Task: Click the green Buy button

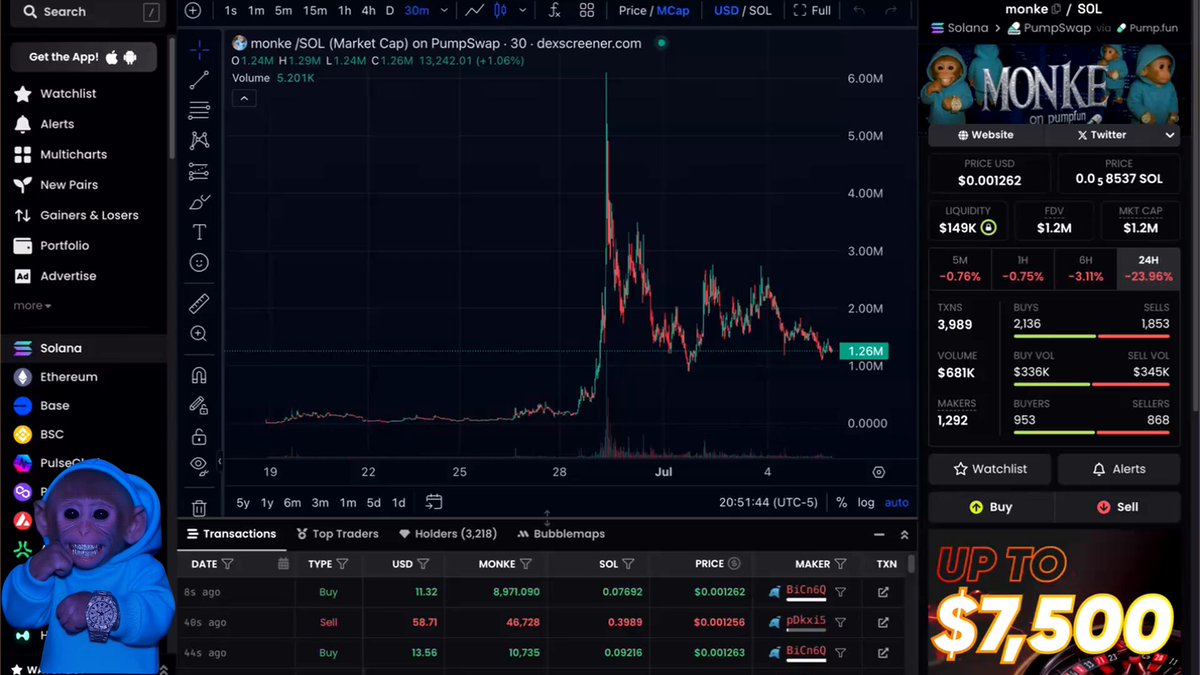Action: point(991,507)
